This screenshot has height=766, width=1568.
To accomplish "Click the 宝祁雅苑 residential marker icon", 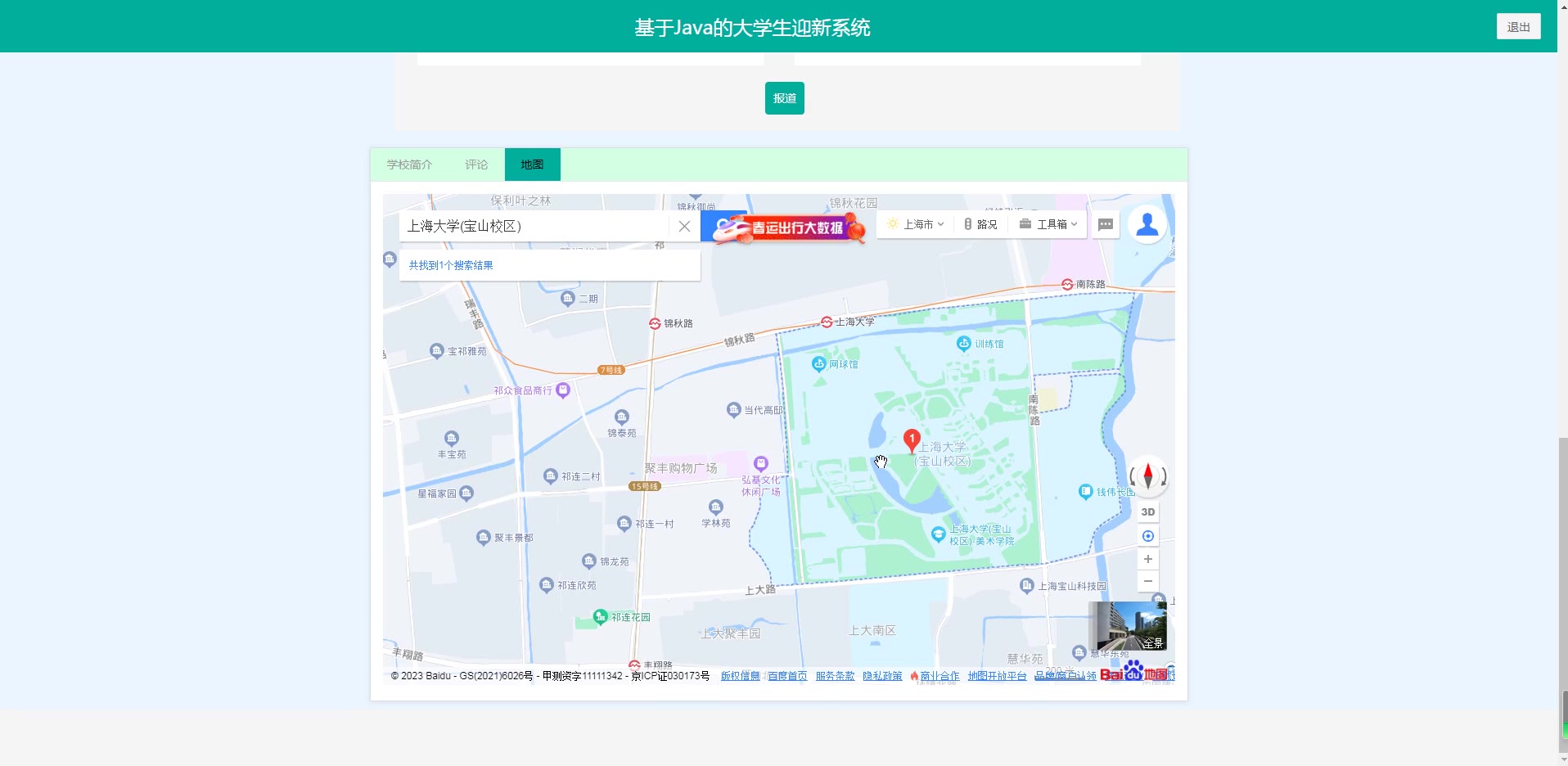I will coord(436,351).
